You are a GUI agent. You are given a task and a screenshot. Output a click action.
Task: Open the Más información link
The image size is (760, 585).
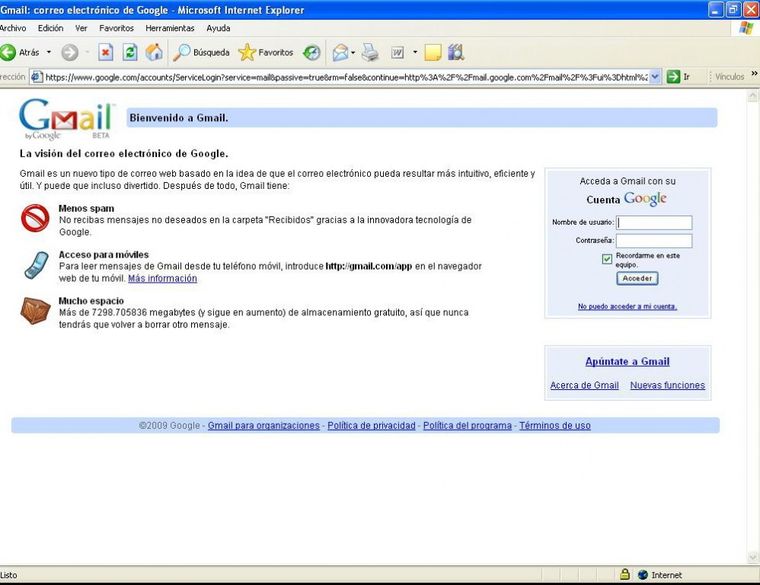(162, 278)
